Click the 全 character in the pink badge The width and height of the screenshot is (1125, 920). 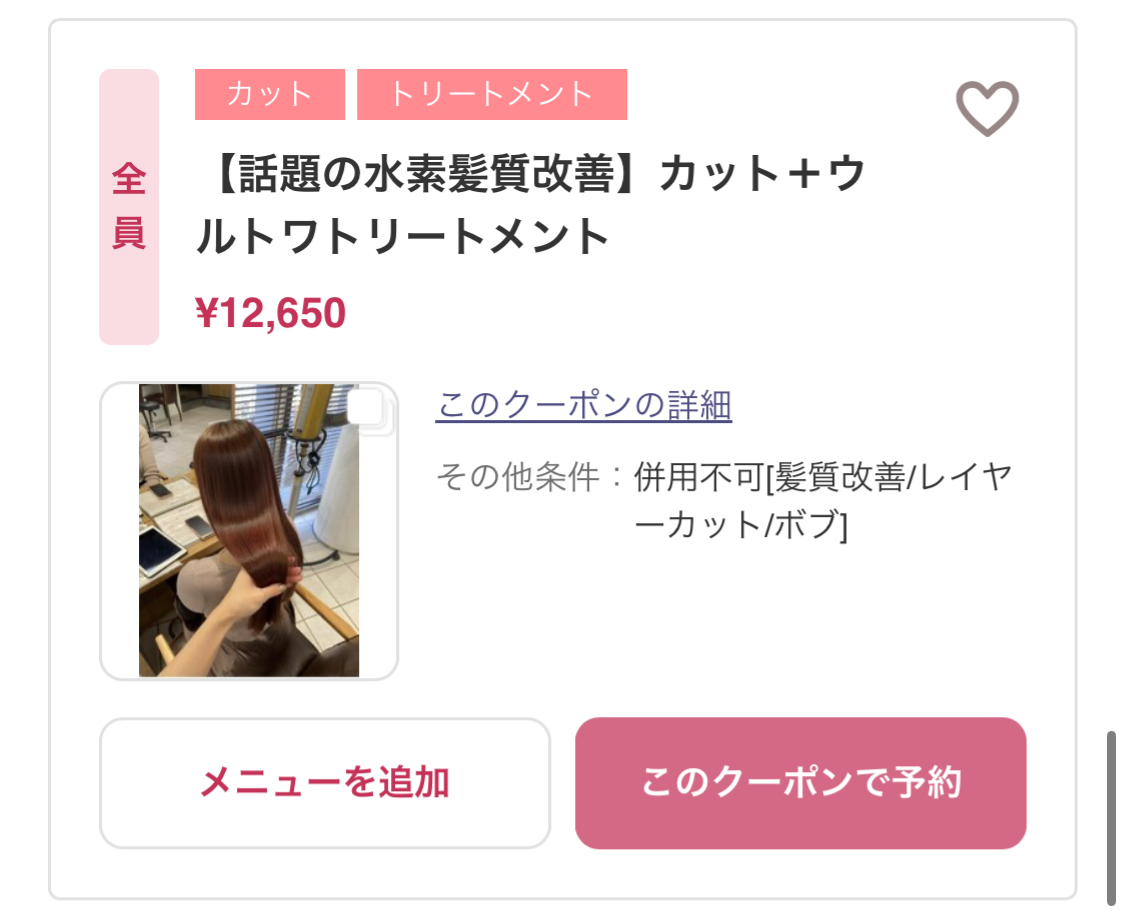[129, 180]
